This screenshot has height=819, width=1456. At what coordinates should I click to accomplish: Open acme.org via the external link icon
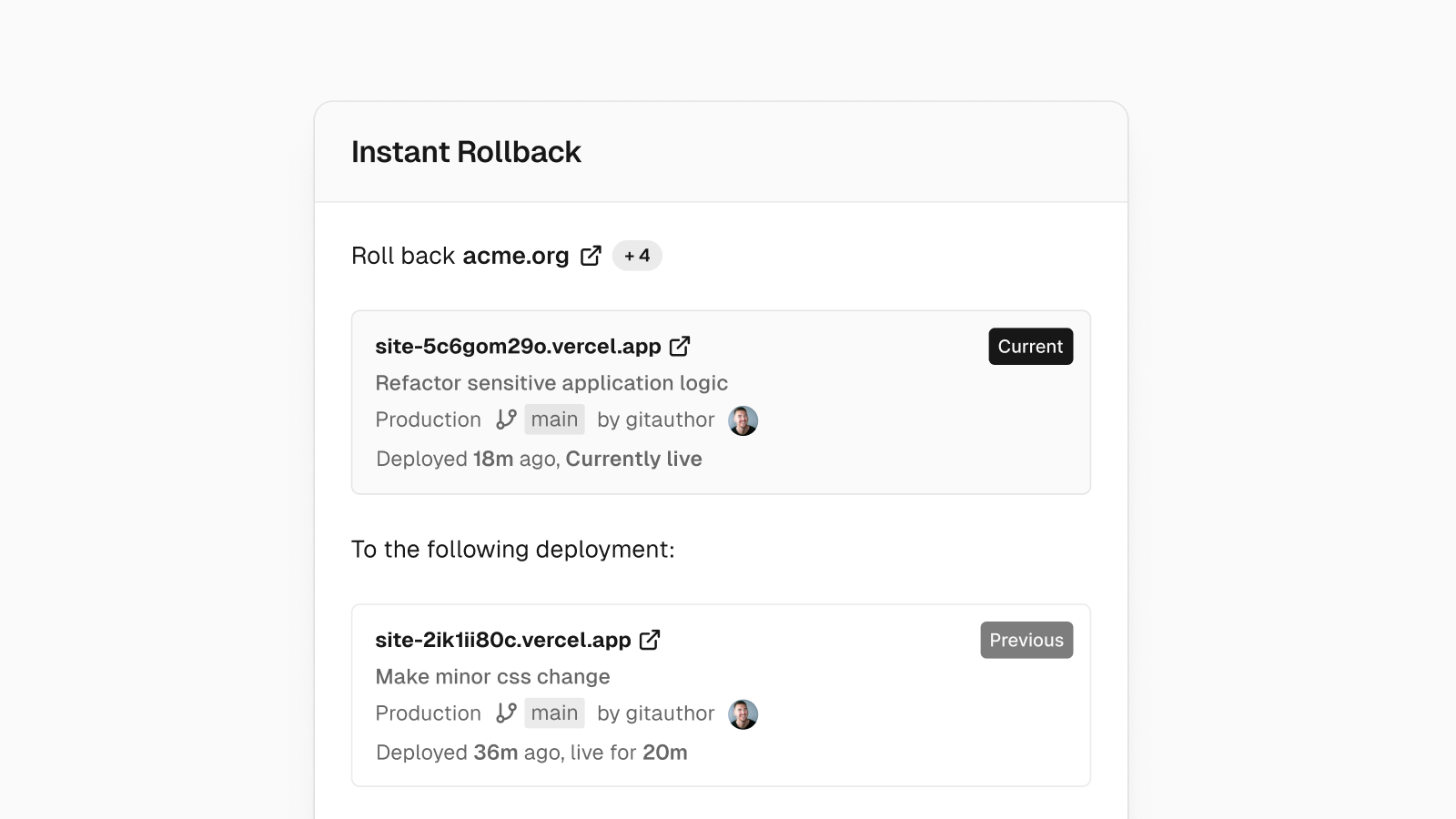pyautogui.click(x=591, y=256)
